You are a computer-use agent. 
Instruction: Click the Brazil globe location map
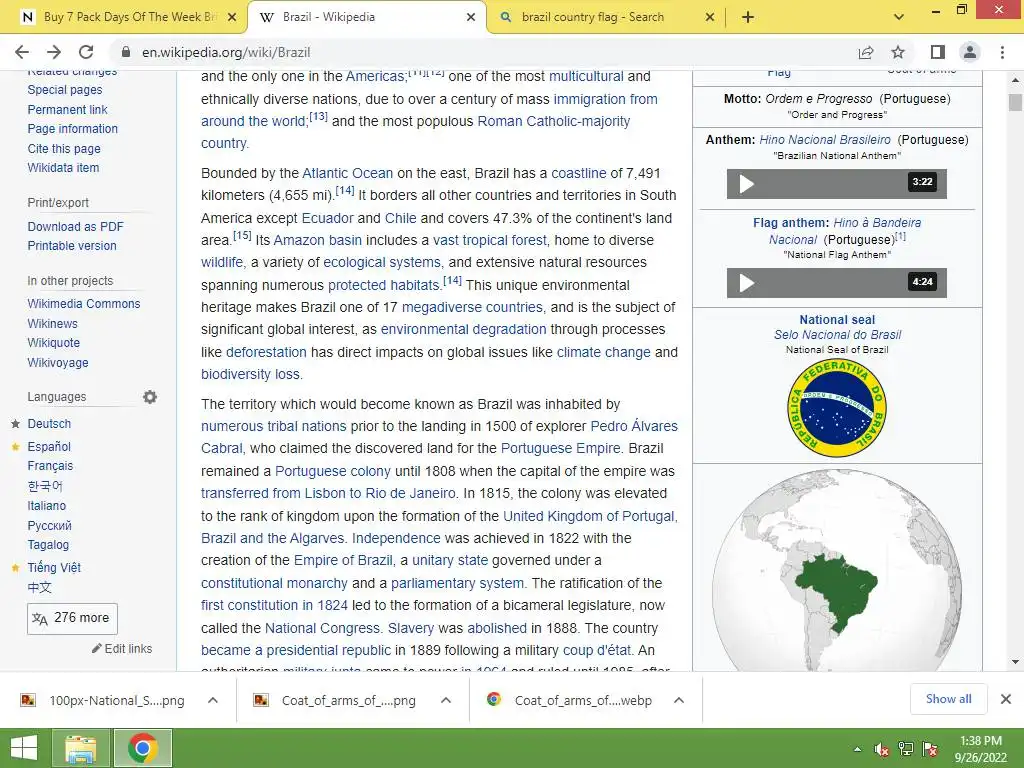[837, 569]
